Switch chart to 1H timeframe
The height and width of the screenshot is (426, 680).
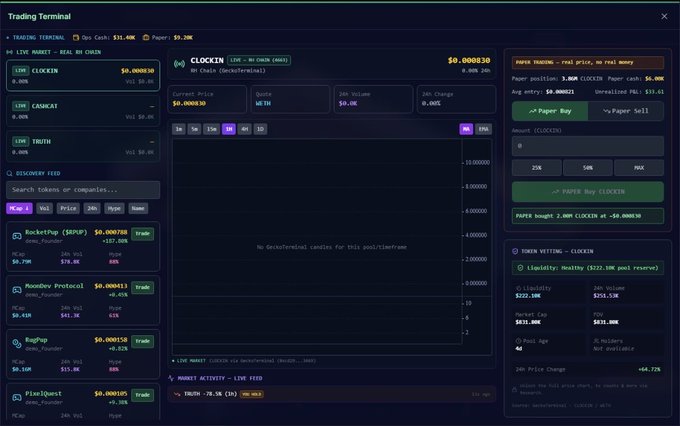[229, 129]
